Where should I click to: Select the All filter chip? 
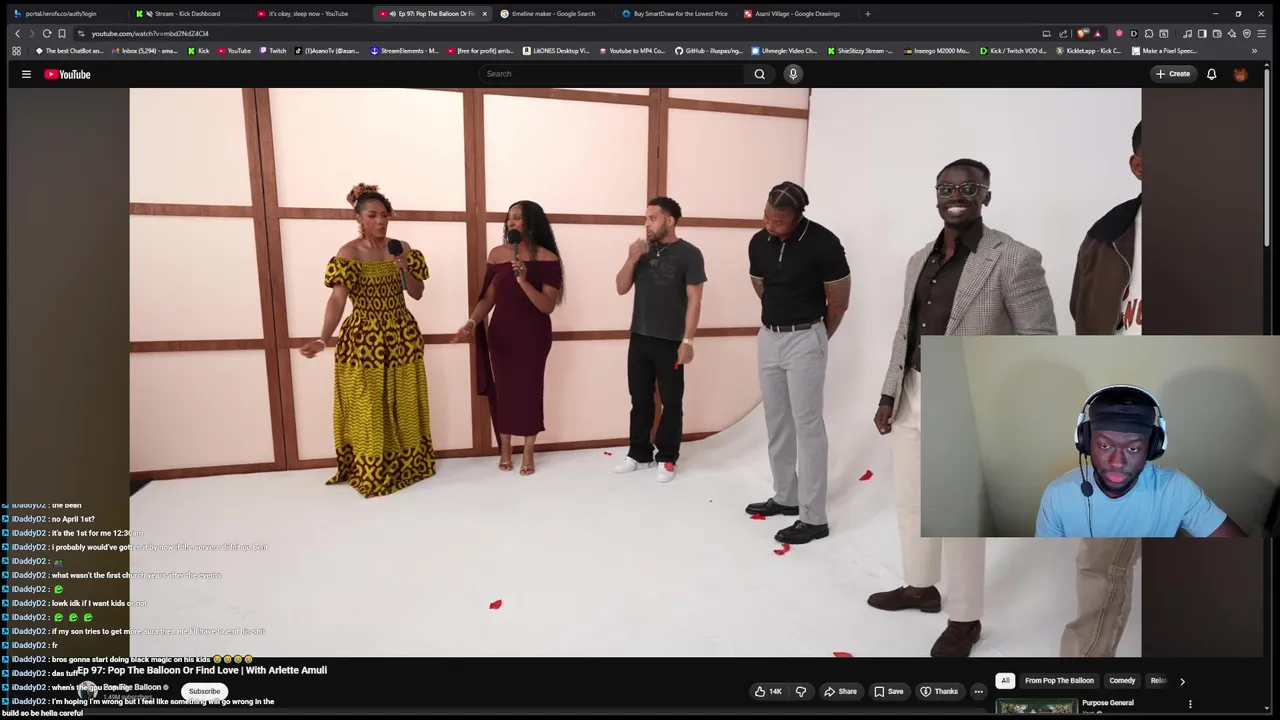pyautogui.click(x=1005, y=681)
